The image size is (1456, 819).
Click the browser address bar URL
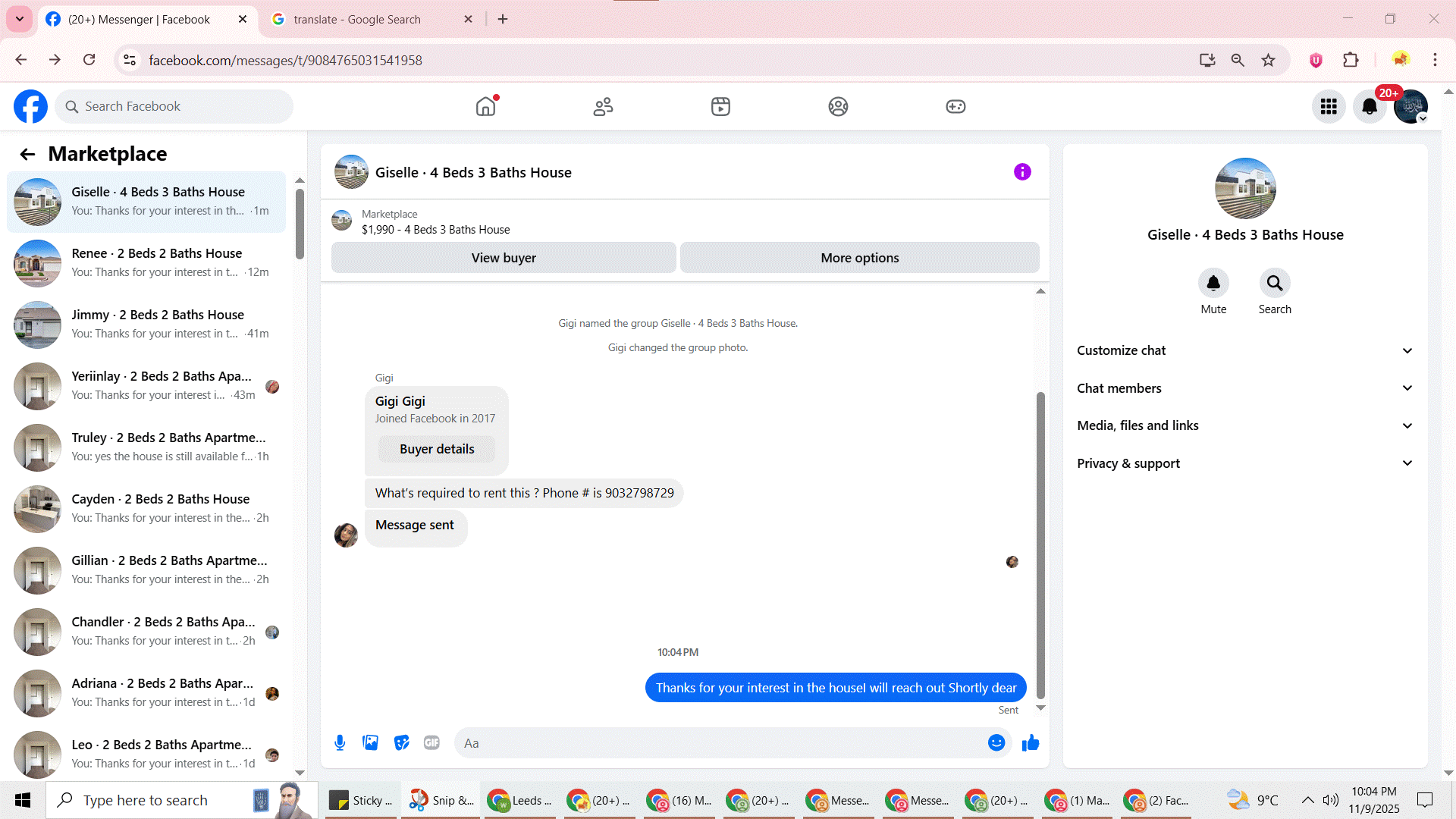(285, 61)
